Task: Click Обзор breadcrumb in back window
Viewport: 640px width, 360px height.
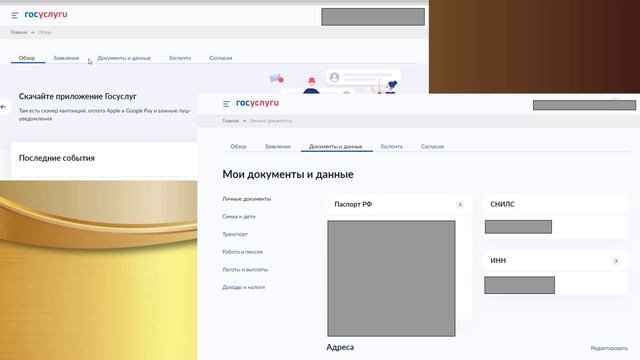Action: (x=44, y=32)
